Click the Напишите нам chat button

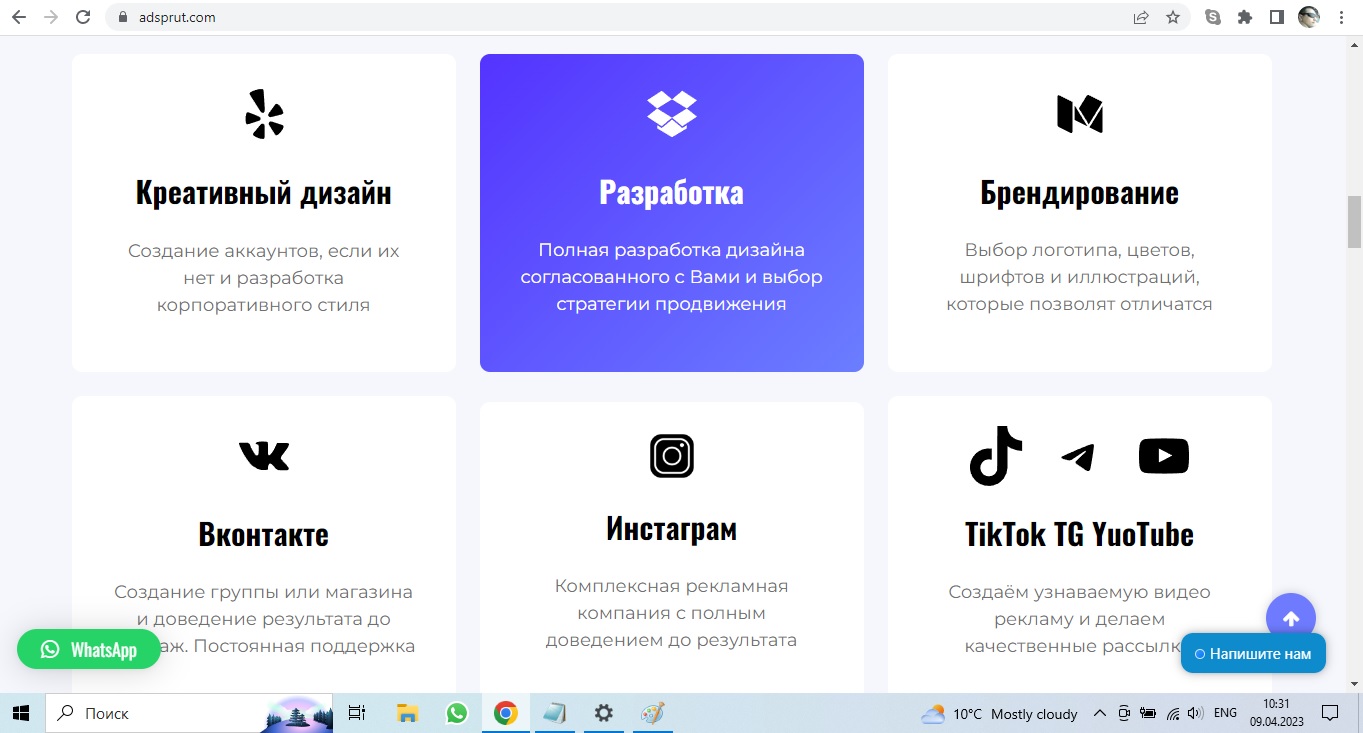(x=1253, y=654)
